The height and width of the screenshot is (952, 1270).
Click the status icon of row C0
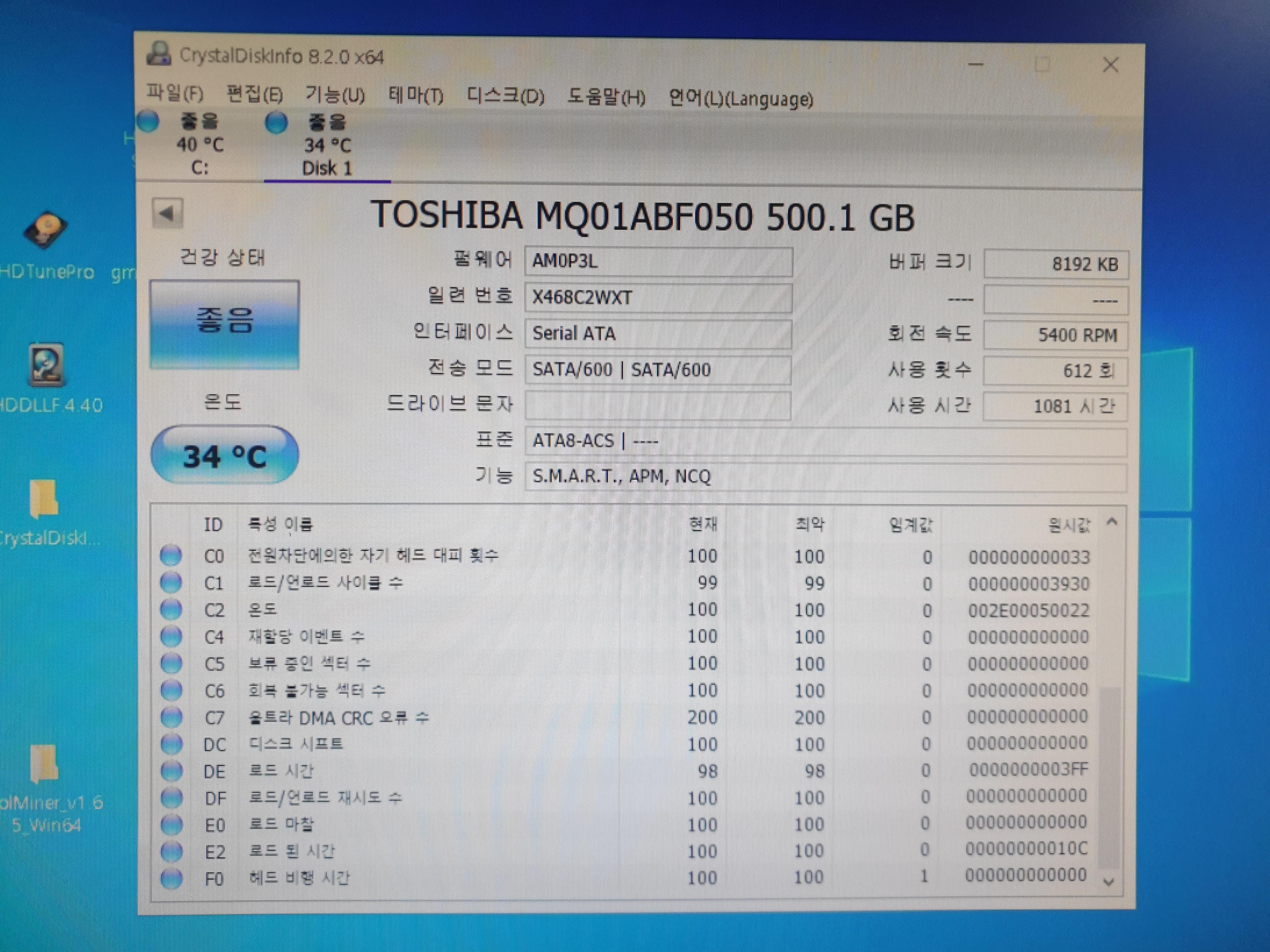(171, 555)
